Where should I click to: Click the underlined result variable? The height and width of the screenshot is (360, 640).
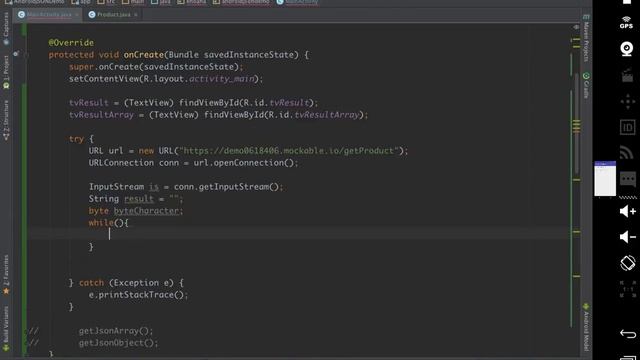(x=139, y=199)
